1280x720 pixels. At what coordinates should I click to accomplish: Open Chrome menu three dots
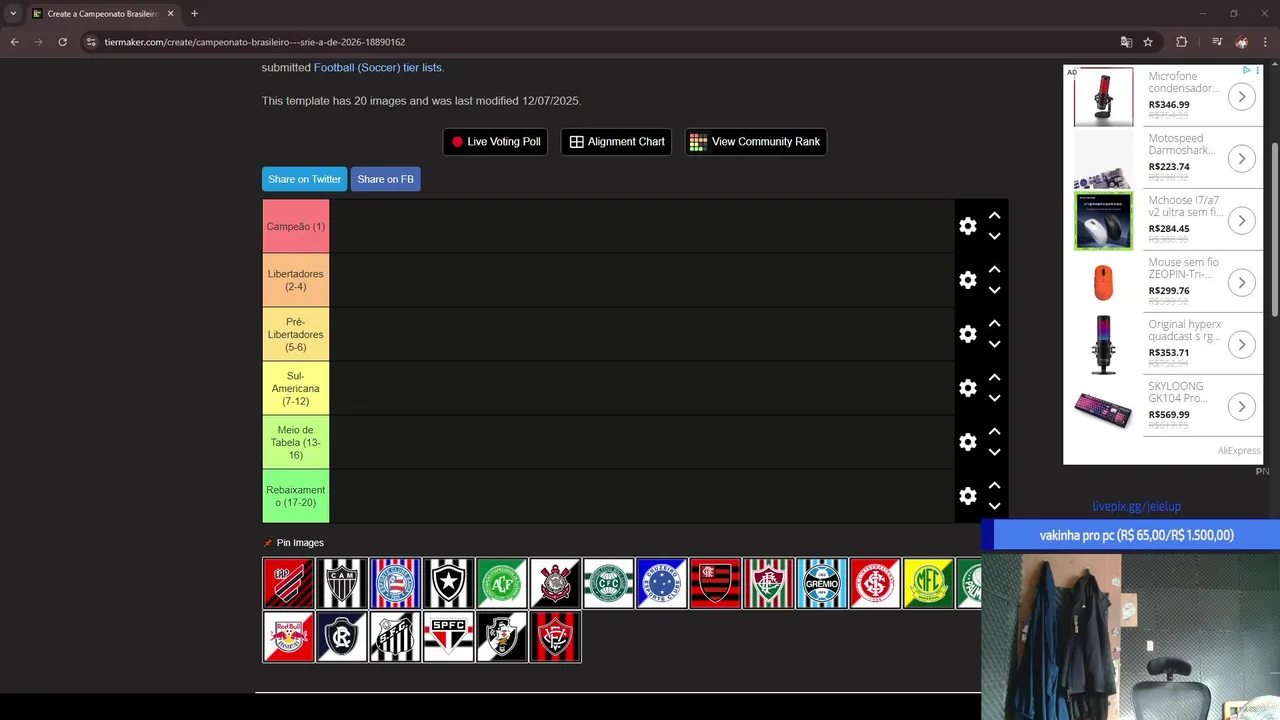tap(1265, 42)
